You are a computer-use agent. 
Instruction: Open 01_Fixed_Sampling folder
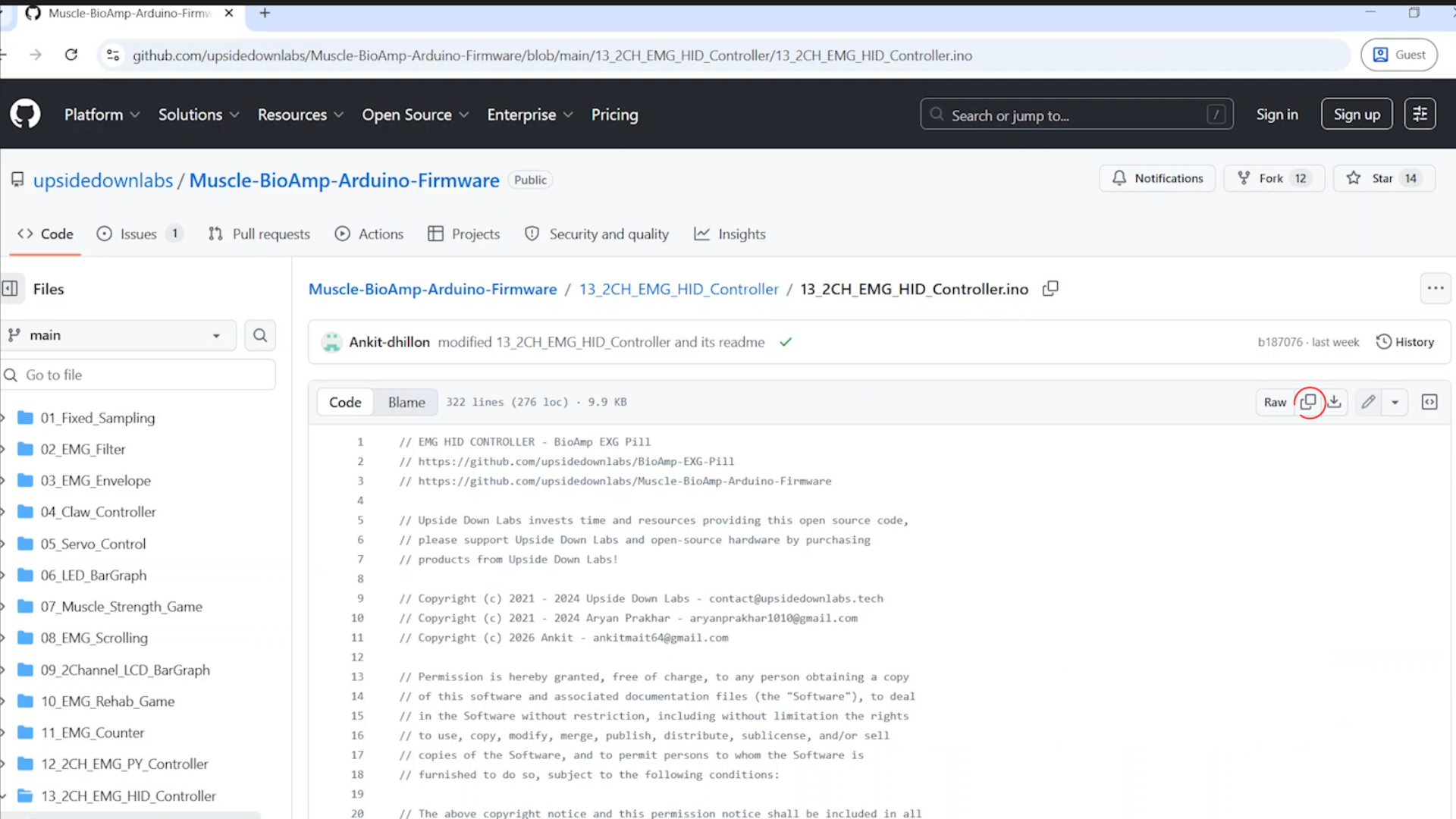point(97,418)
